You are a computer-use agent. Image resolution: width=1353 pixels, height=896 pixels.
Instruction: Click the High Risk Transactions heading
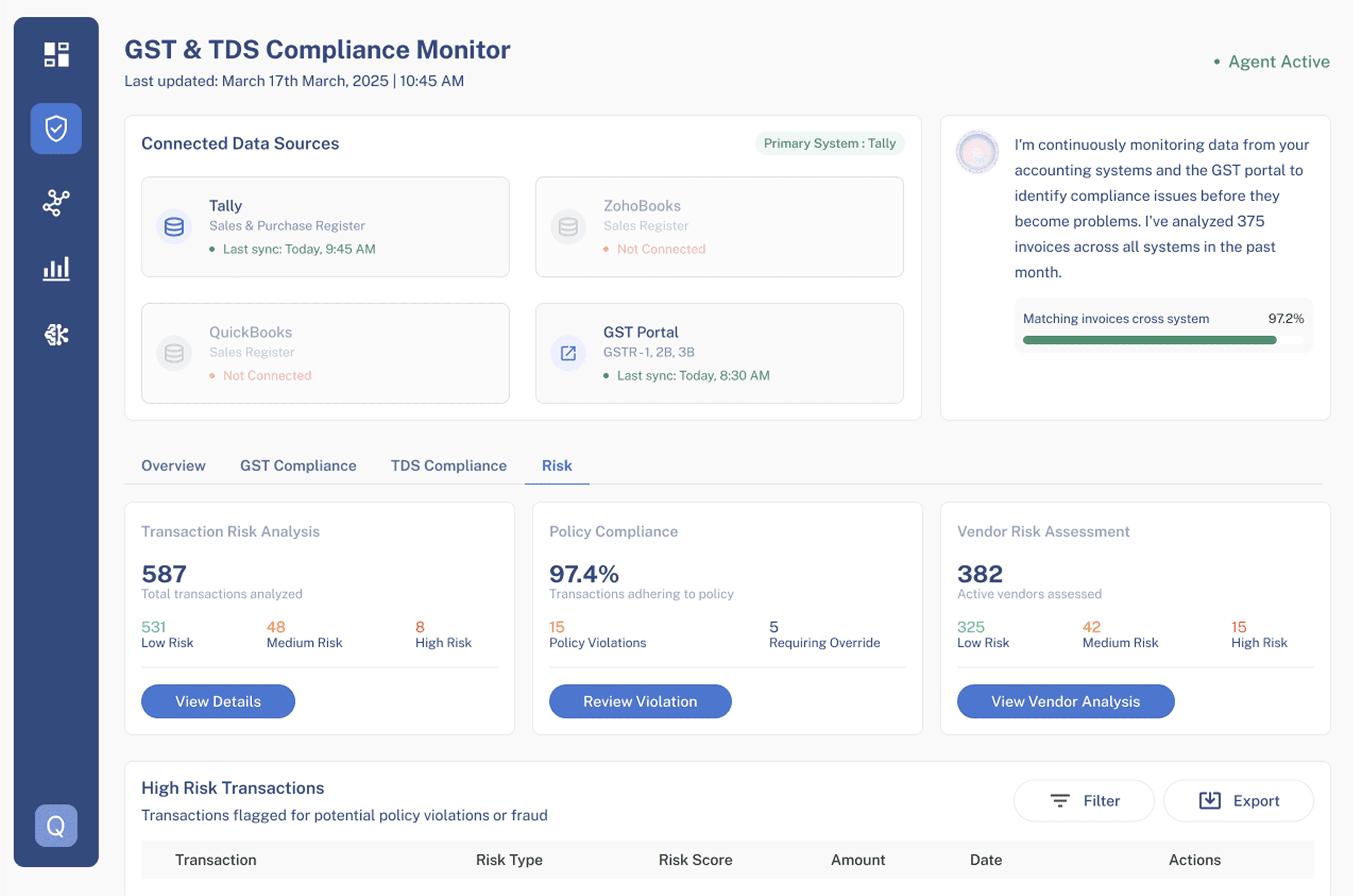(233, 788)
